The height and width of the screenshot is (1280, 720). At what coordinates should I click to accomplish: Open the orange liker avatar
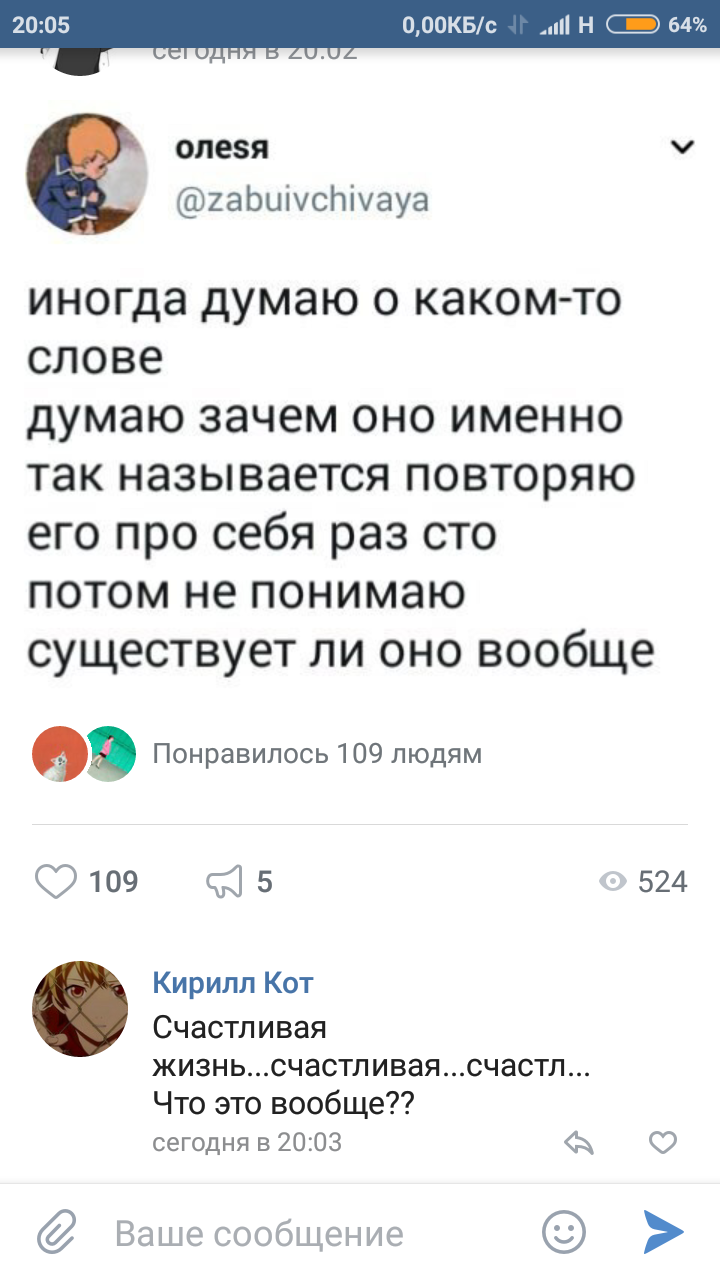[58, 754]
